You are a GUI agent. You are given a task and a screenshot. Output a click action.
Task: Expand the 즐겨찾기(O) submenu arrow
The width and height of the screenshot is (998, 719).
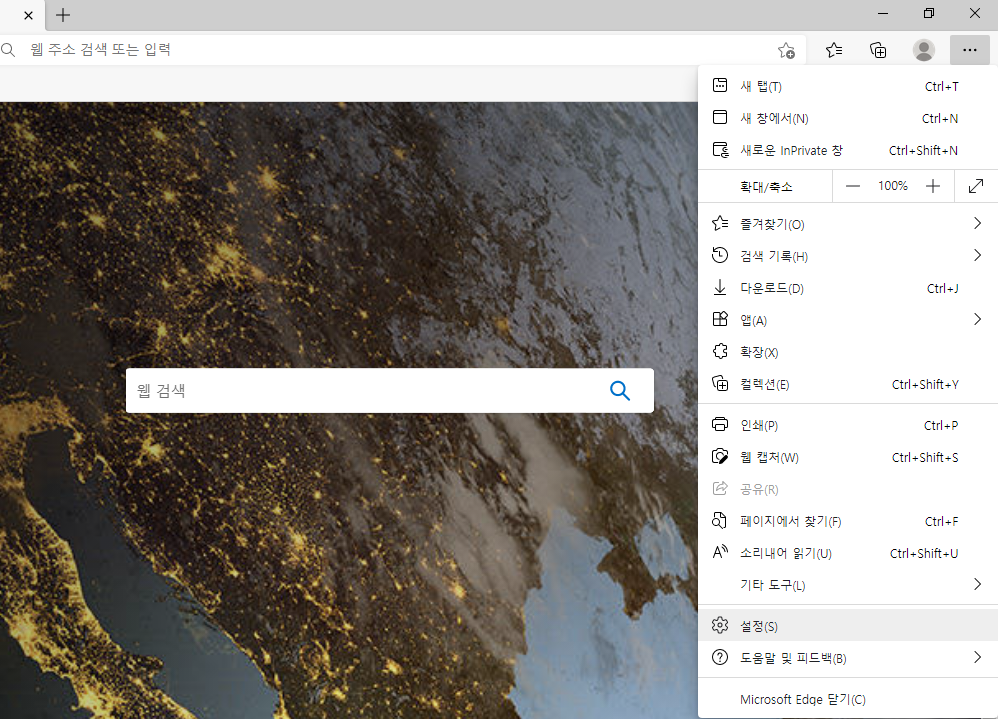point(978,223)
